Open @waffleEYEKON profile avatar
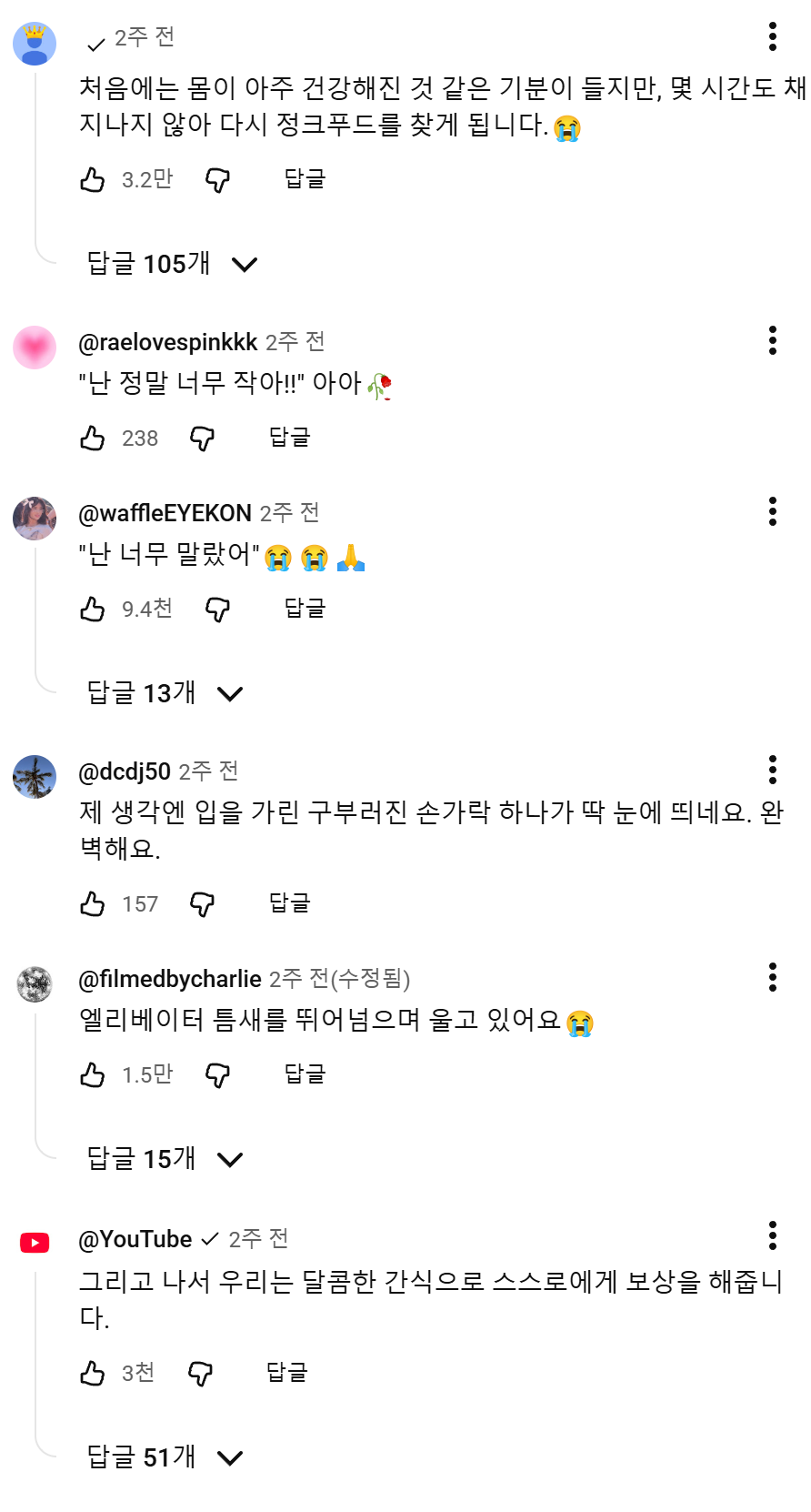 pyautogui.click(x=35, y=519)
